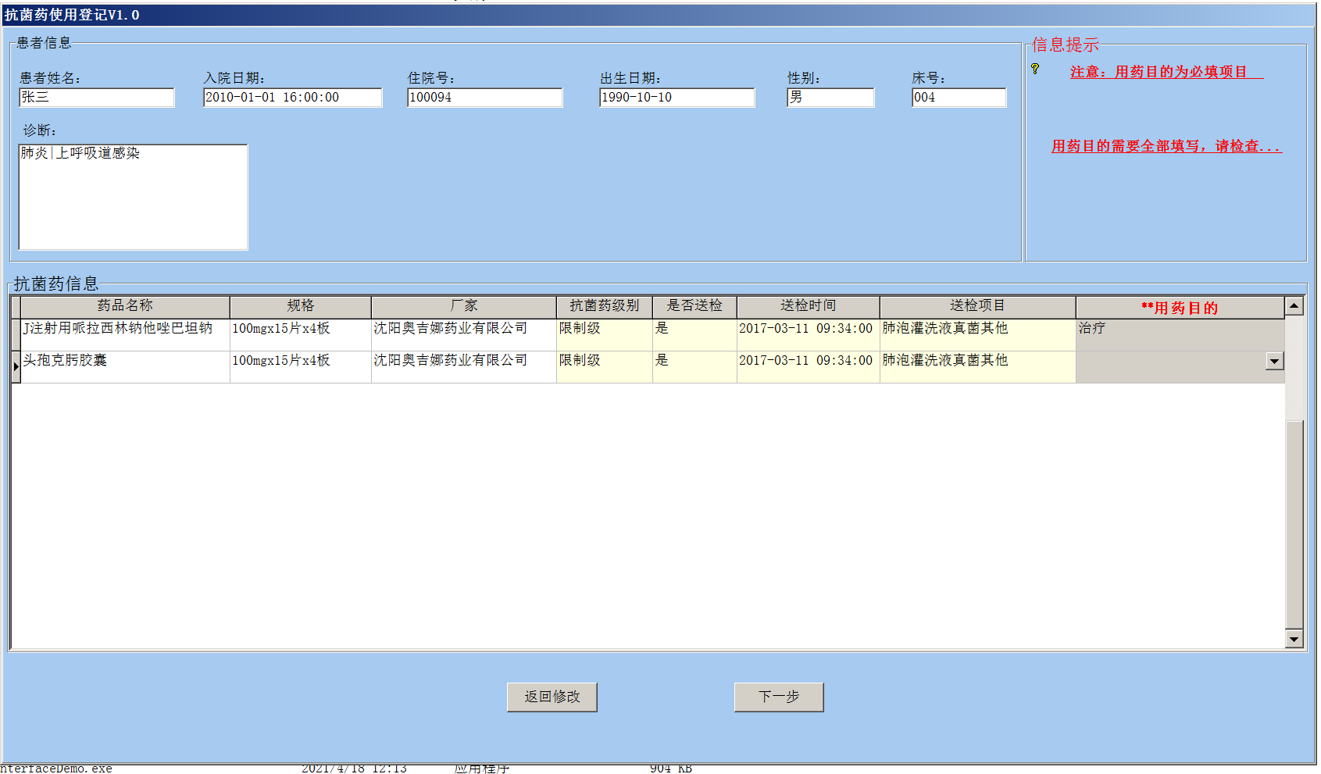Click the 性别 field showing 男
The height and width of the screenshot is (774, 1321).
pos(830,98)
